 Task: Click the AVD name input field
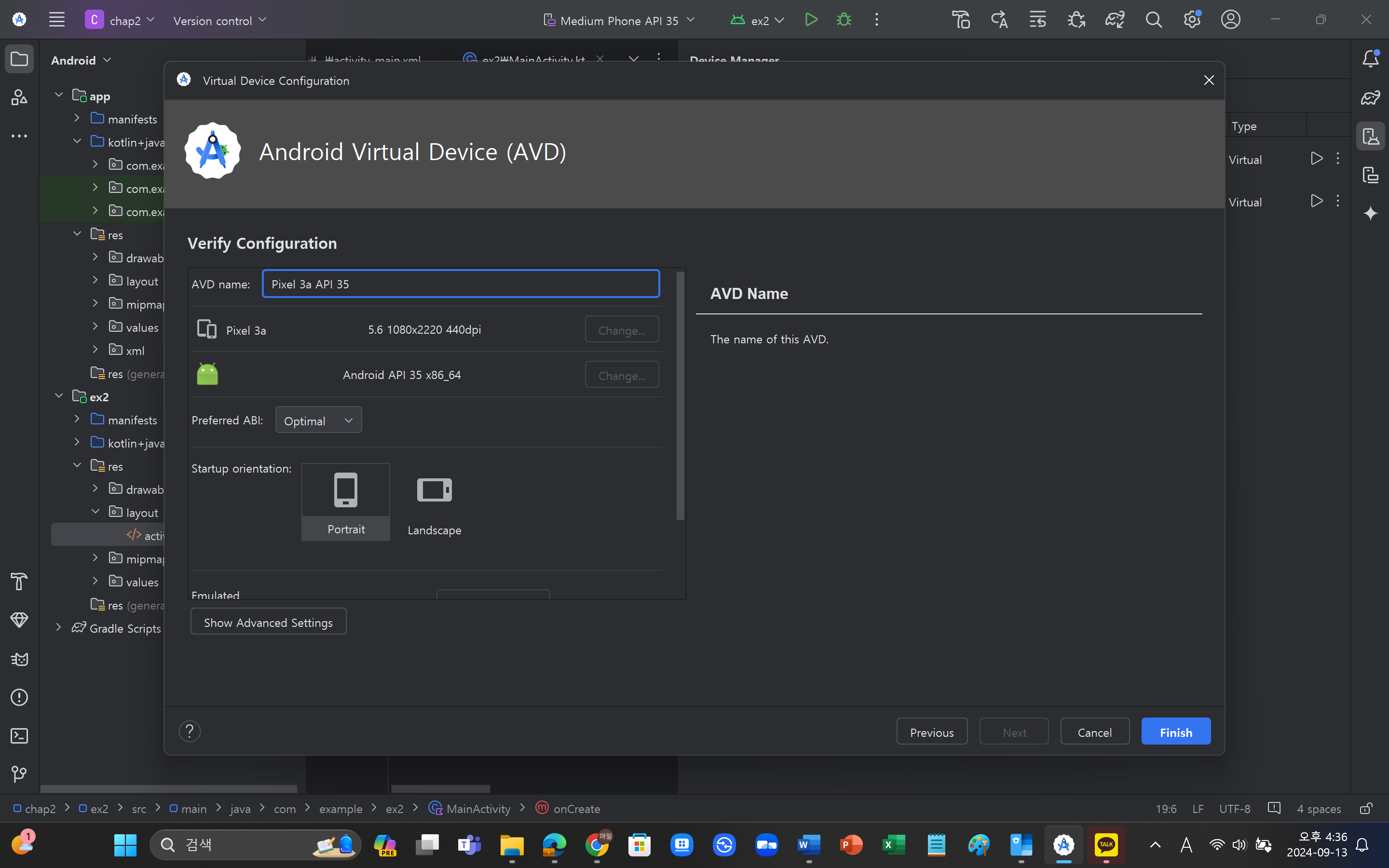[461, 284]
